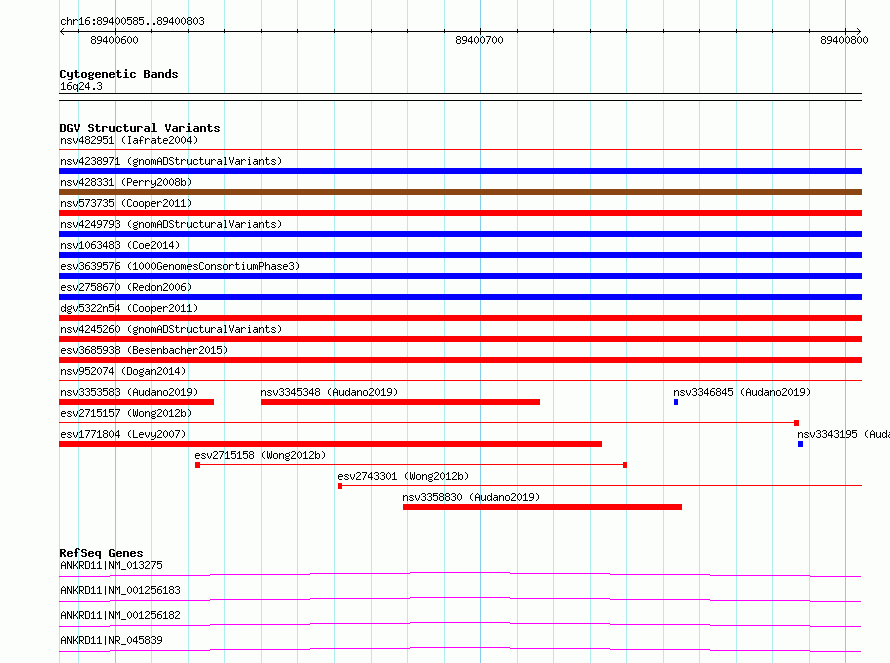Select the nsv4249793 gnomAD variant label
This screenshot has width=890, height=663.
171,224
